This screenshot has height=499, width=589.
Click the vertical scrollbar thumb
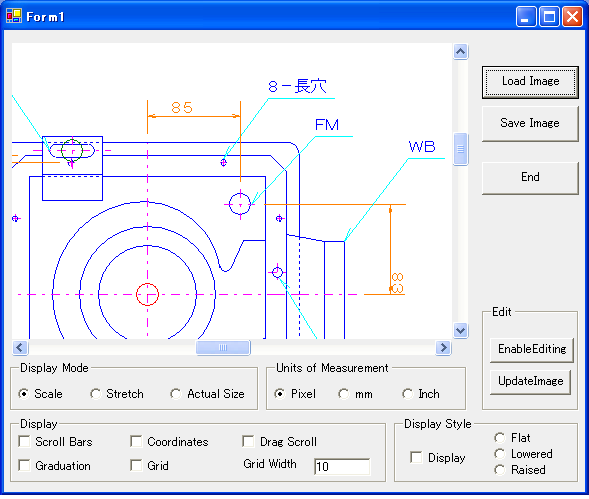[461, 149]
